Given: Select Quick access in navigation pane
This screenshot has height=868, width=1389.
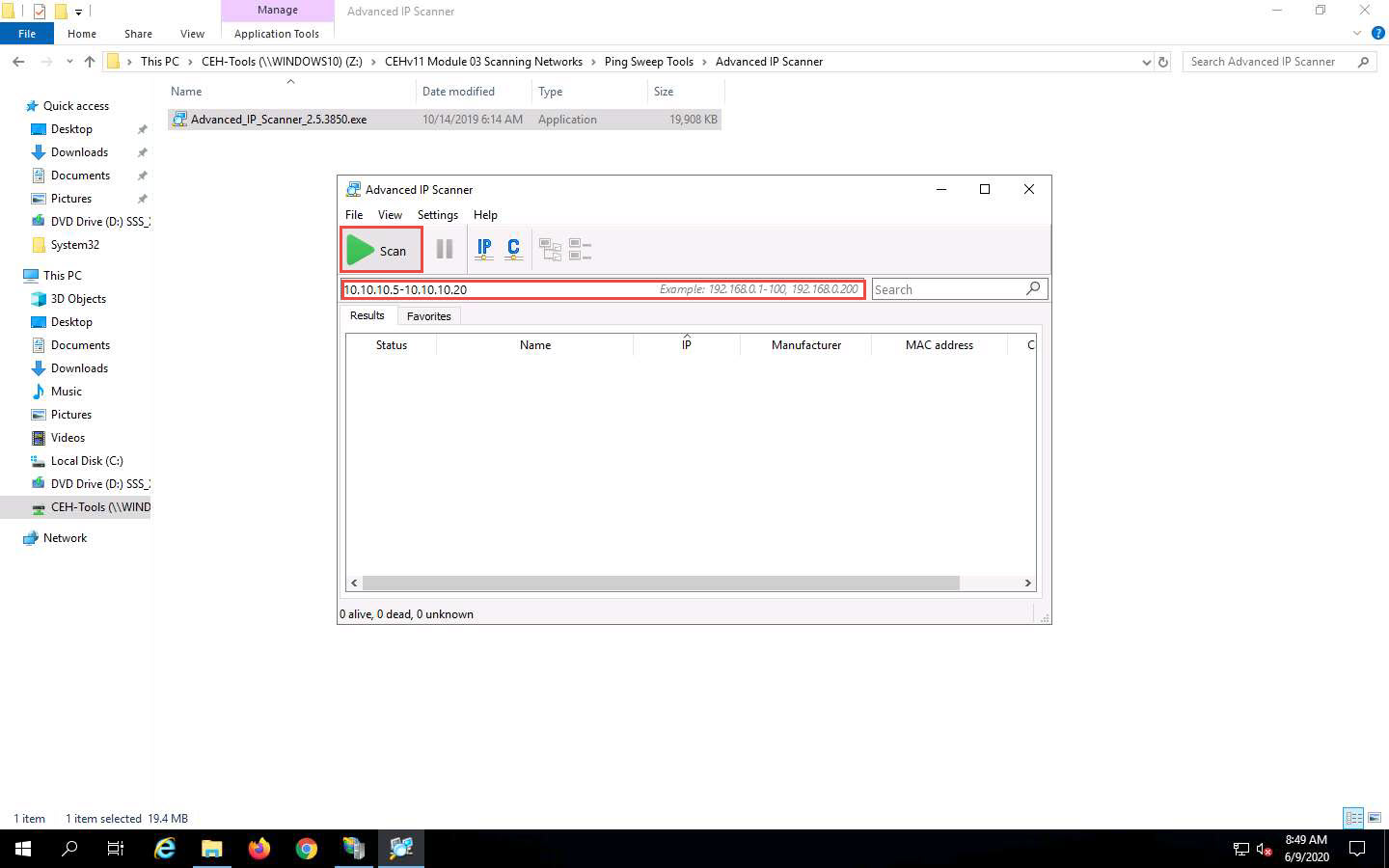Looking at the screenshot, I should point(75,106).
